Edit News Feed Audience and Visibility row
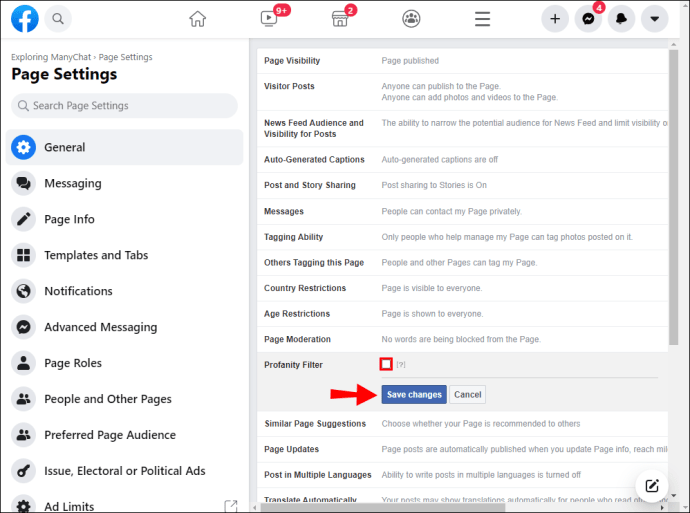690x513 pixels. click(462, 128)
